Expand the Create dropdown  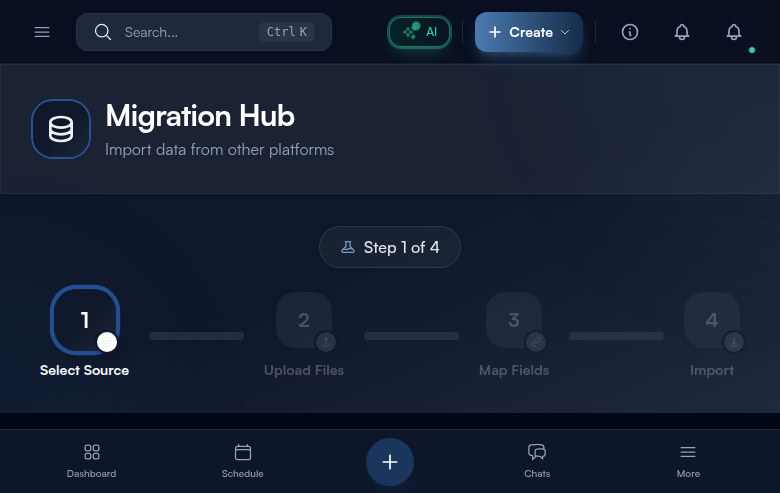528,32
